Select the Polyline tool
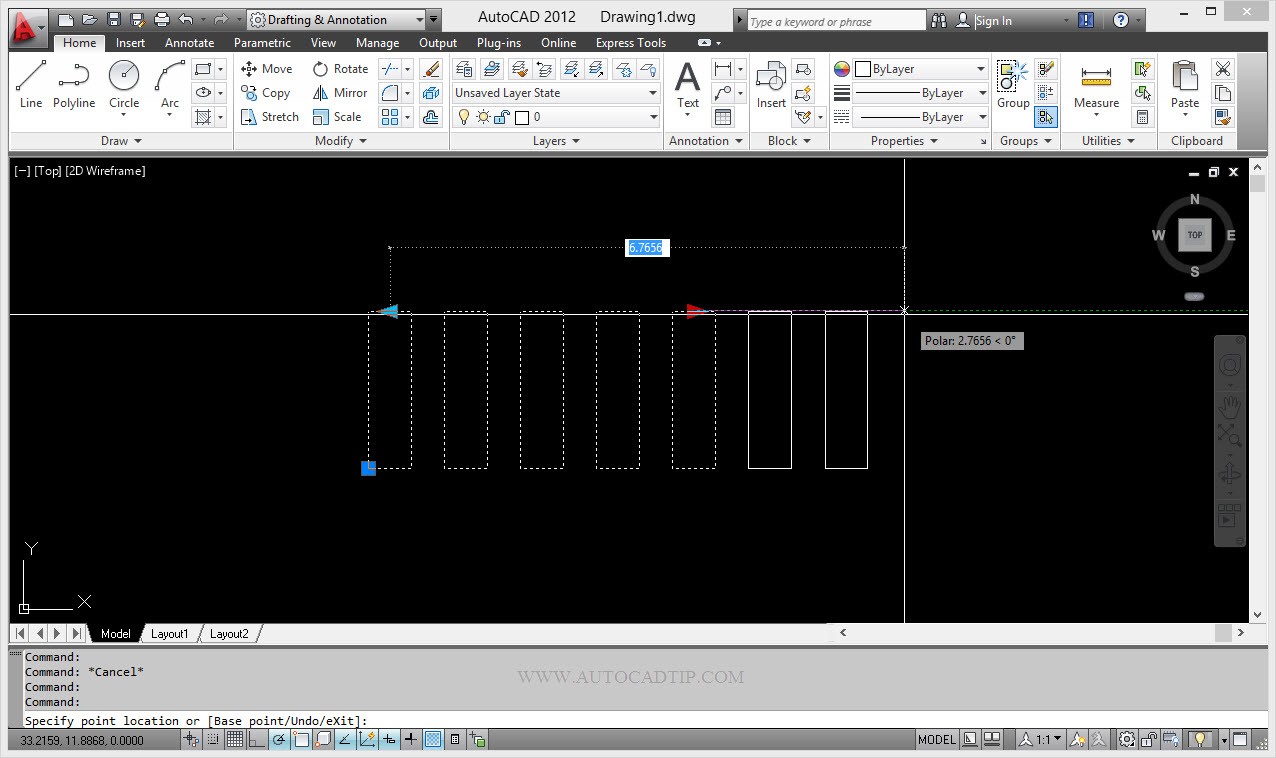 coord(73,80)
